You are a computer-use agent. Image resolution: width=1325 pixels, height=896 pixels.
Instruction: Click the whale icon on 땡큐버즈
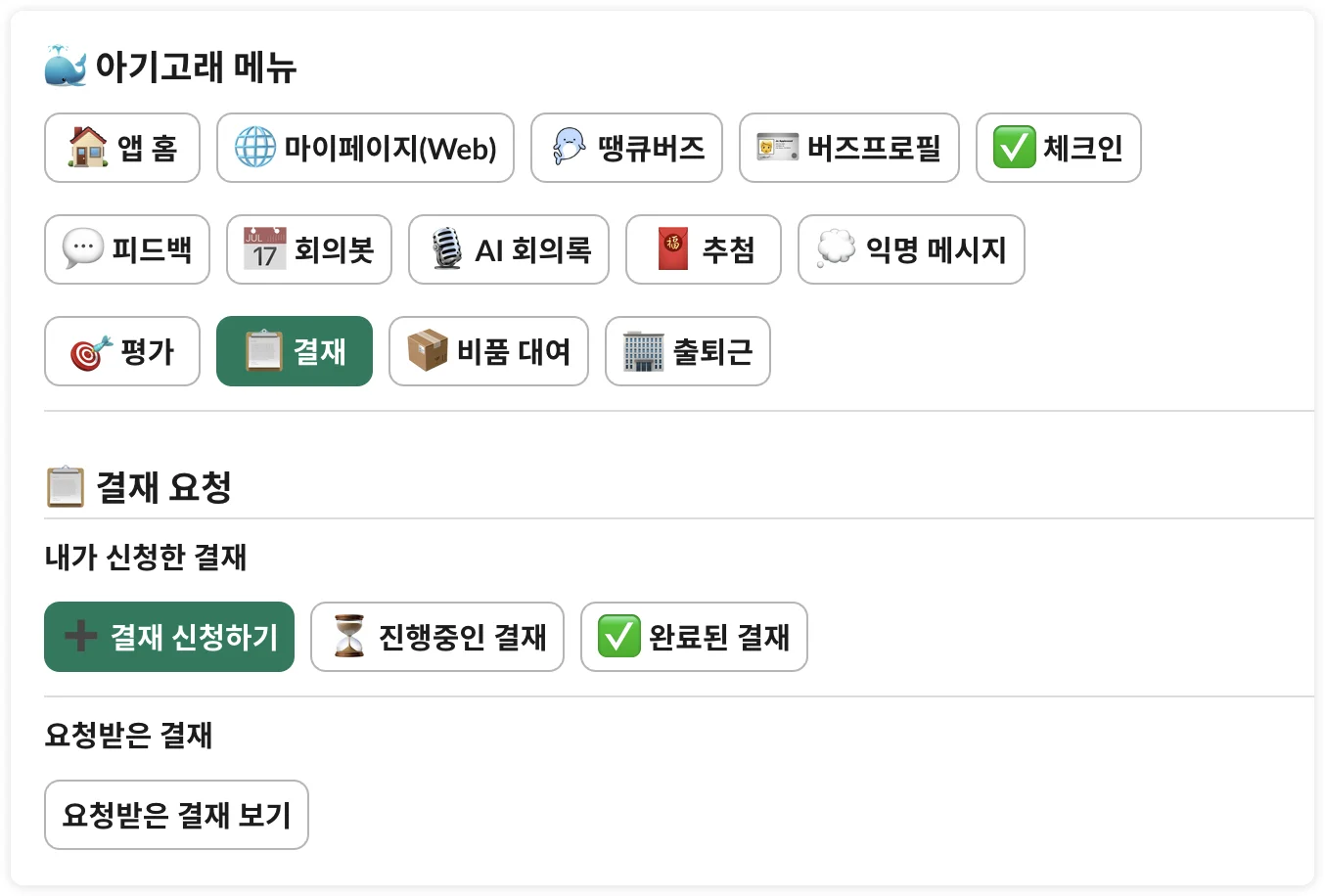pos(570,148)
